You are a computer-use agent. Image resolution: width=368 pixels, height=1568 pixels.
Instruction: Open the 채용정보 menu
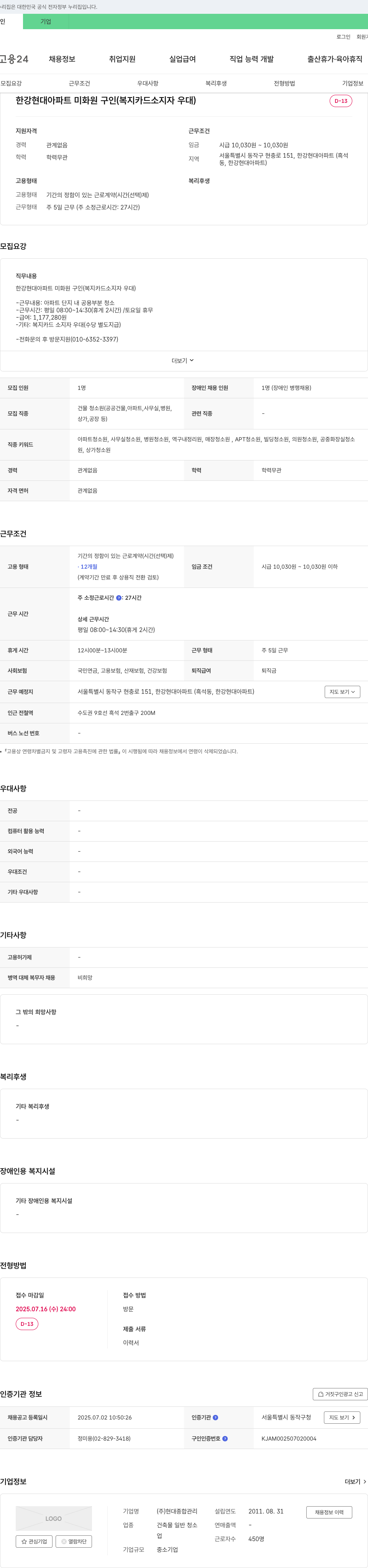tap(62, 59)
